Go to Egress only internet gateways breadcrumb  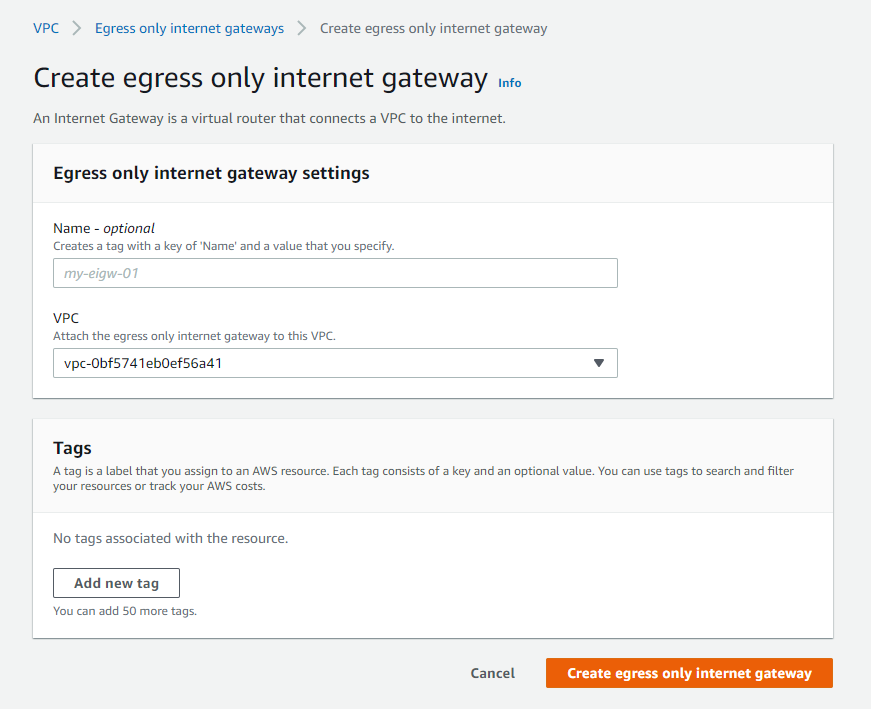point(189,28)
